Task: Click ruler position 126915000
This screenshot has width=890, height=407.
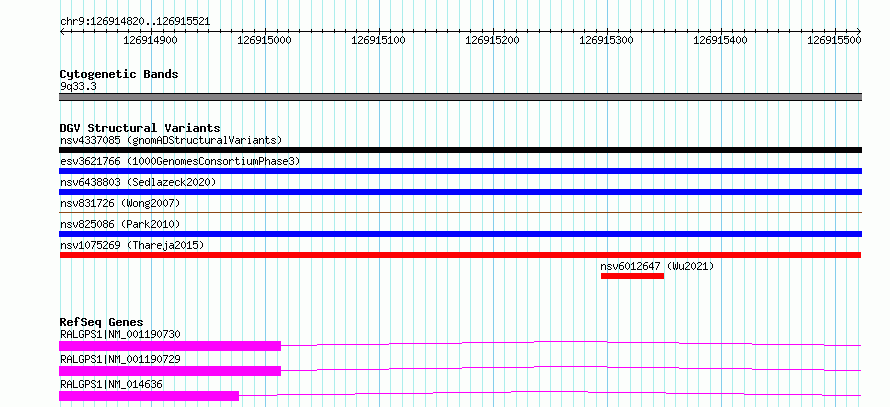Action: click(x=265, y=40)
